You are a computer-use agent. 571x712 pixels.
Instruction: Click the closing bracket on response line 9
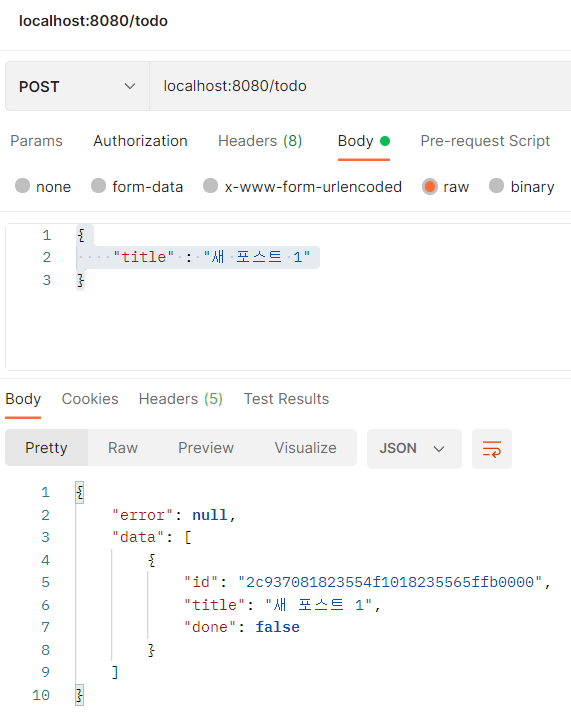point(115,672)
